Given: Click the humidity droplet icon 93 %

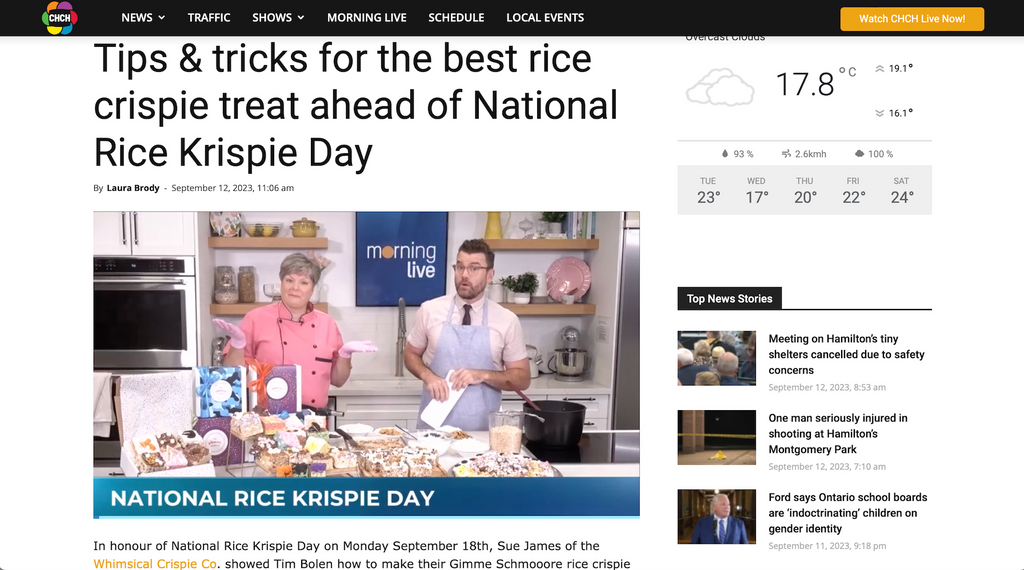Looking at the screenshot, I should tap(725, 153).
